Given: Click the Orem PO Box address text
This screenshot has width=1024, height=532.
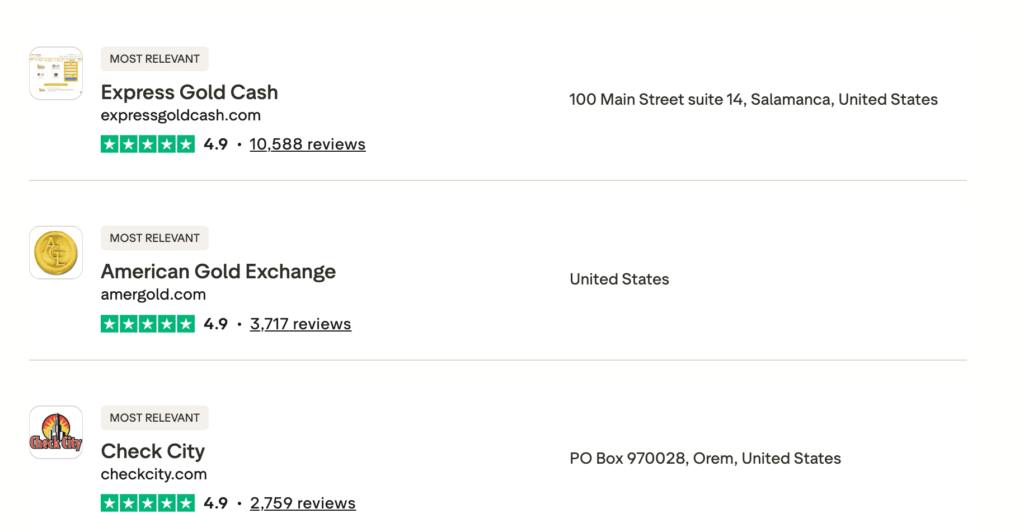Looking at the screenshot, I should click(x=705, y=459).
